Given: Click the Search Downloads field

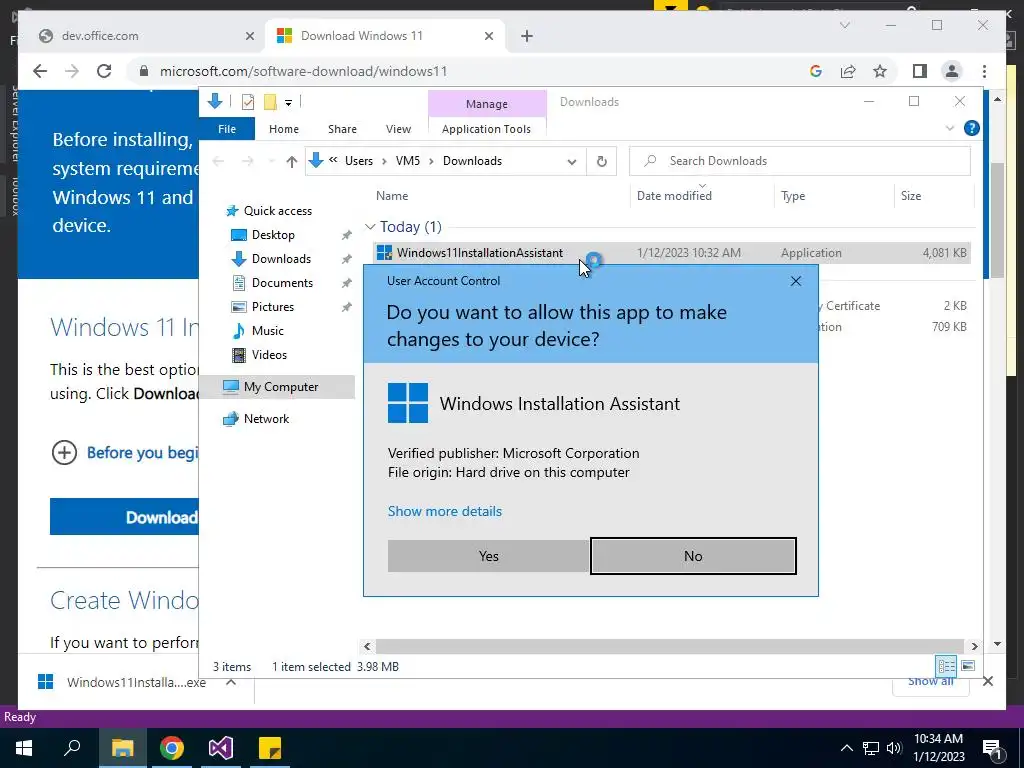Looking at the screenshot, I should pyautogui.click(x=799, y=161).
